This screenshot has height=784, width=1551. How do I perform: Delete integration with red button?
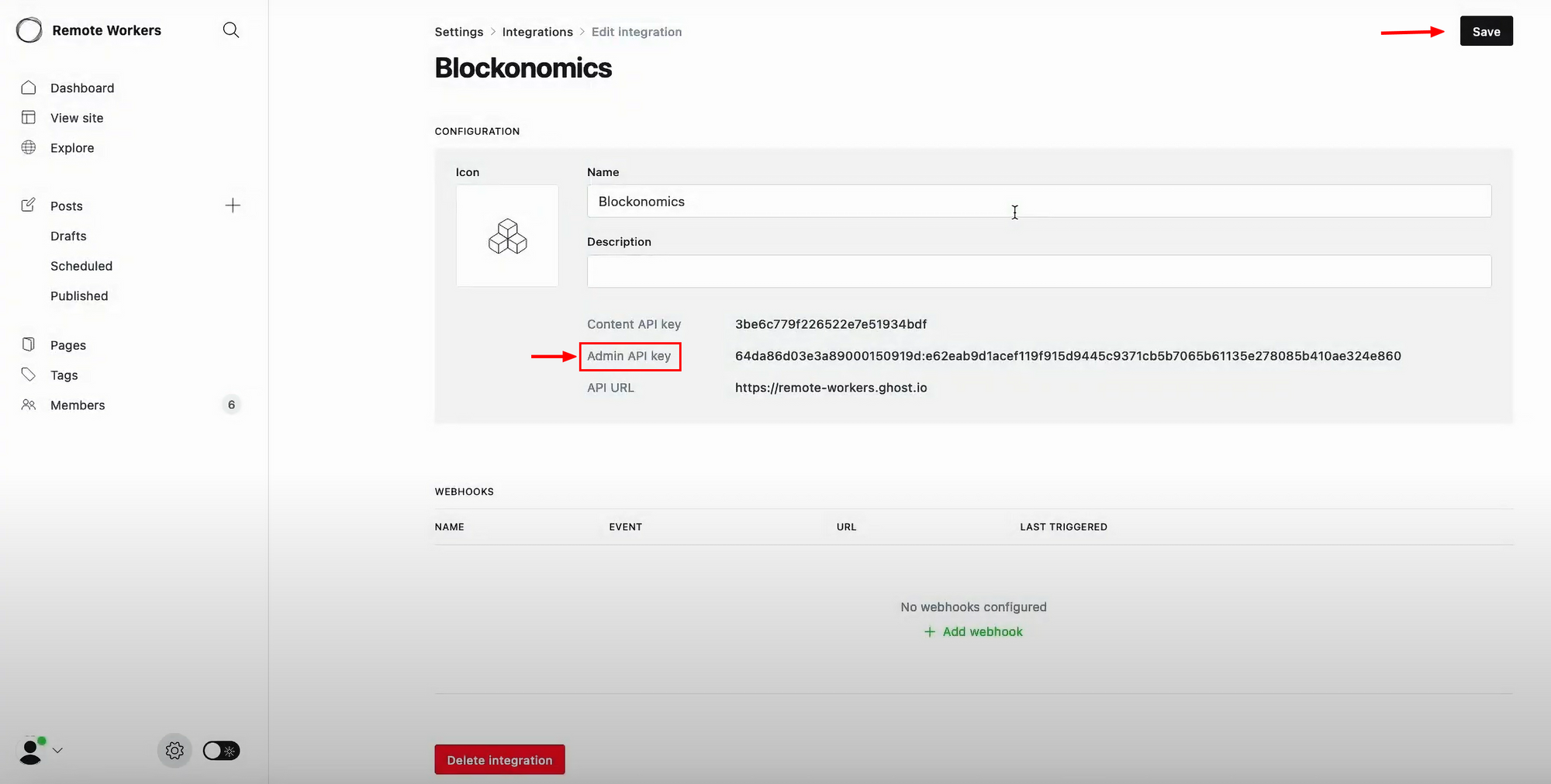click(x=499, y=760)
